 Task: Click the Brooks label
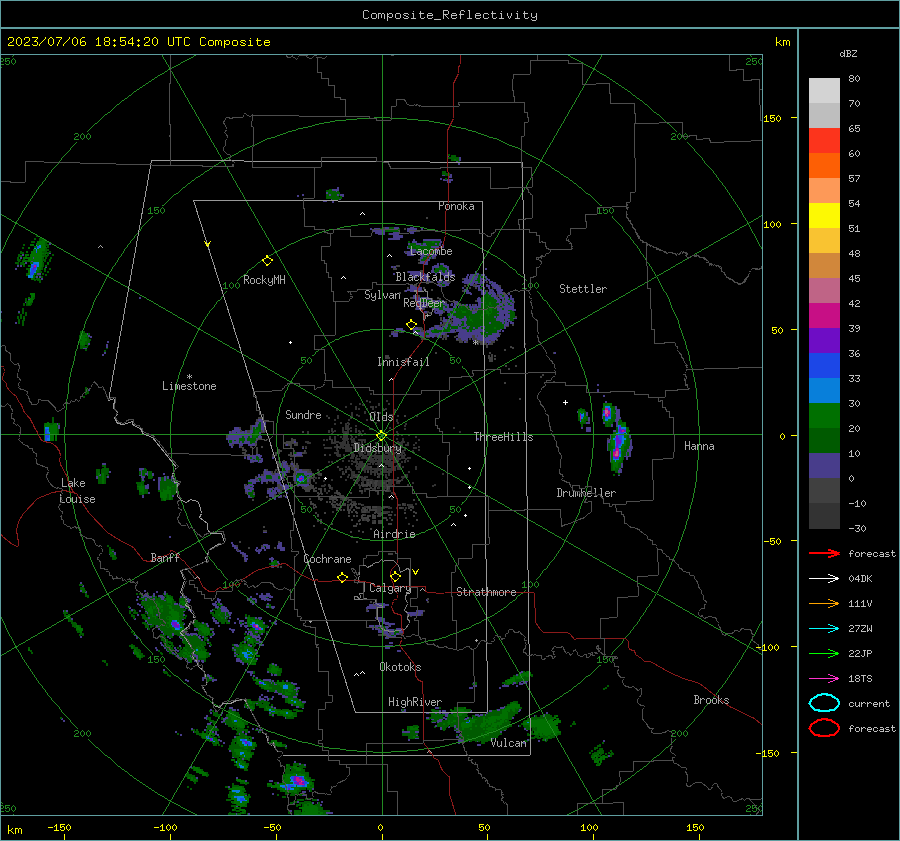711,700
